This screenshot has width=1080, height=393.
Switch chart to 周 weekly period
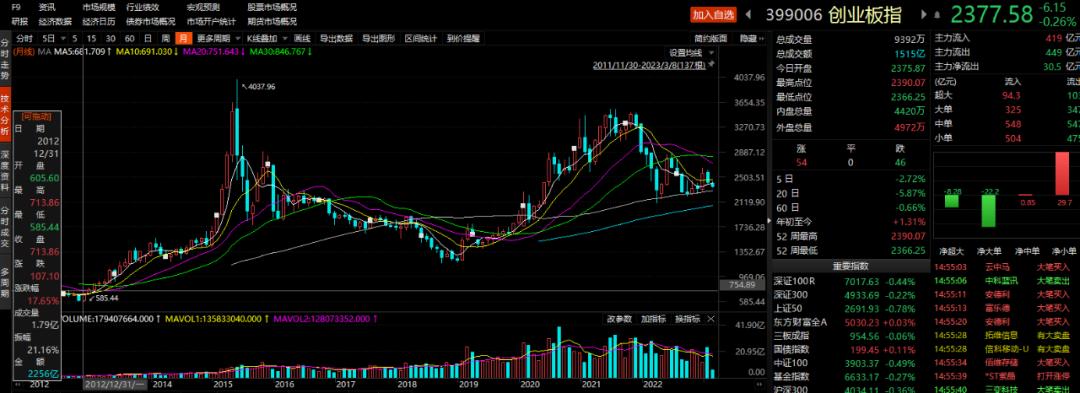(165, 39)
